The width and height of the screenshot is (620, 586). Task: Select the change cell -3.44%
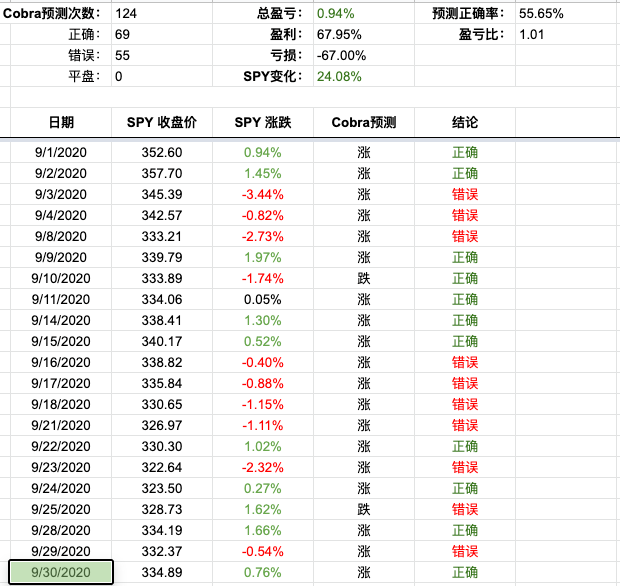(x=263, y=194)
